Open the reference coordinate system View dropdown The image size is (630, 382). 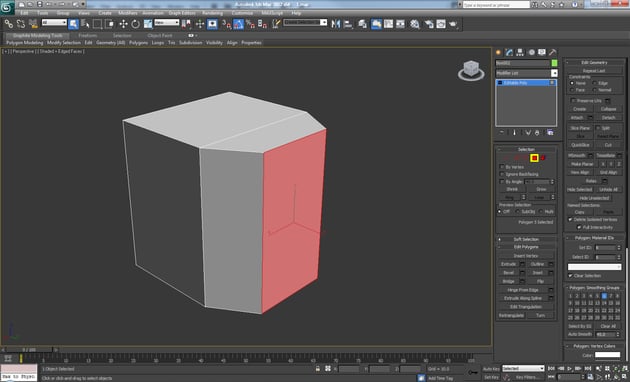point(167,22)
